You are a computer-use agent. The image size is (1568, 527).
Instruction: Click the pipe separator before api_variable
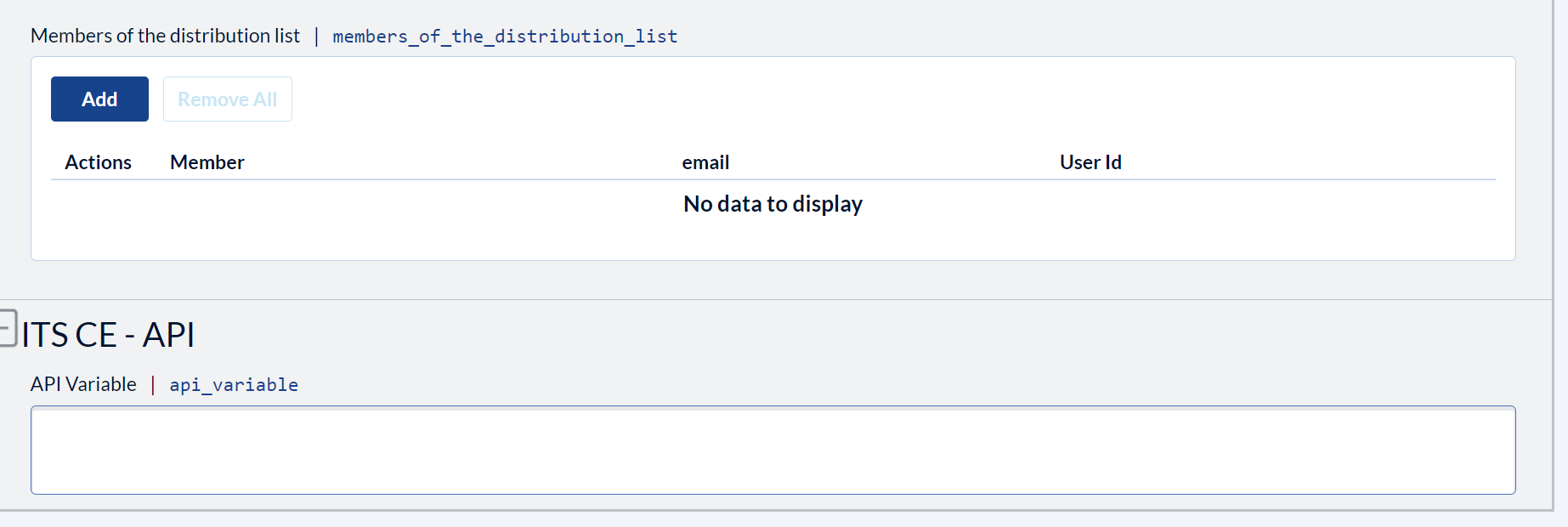pyautogui.click(x=153, y=385)
